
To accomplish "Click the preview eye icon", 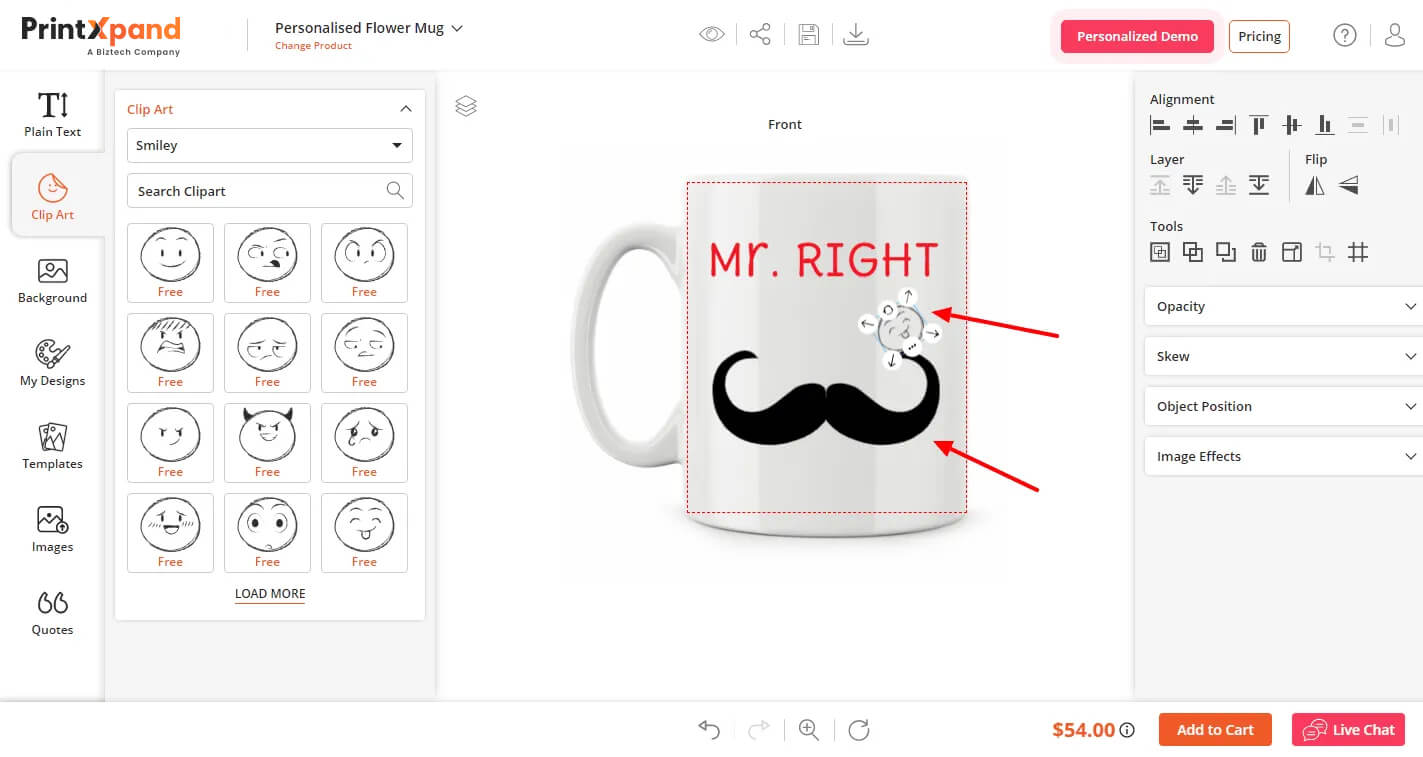I will (x=711, y=35).
